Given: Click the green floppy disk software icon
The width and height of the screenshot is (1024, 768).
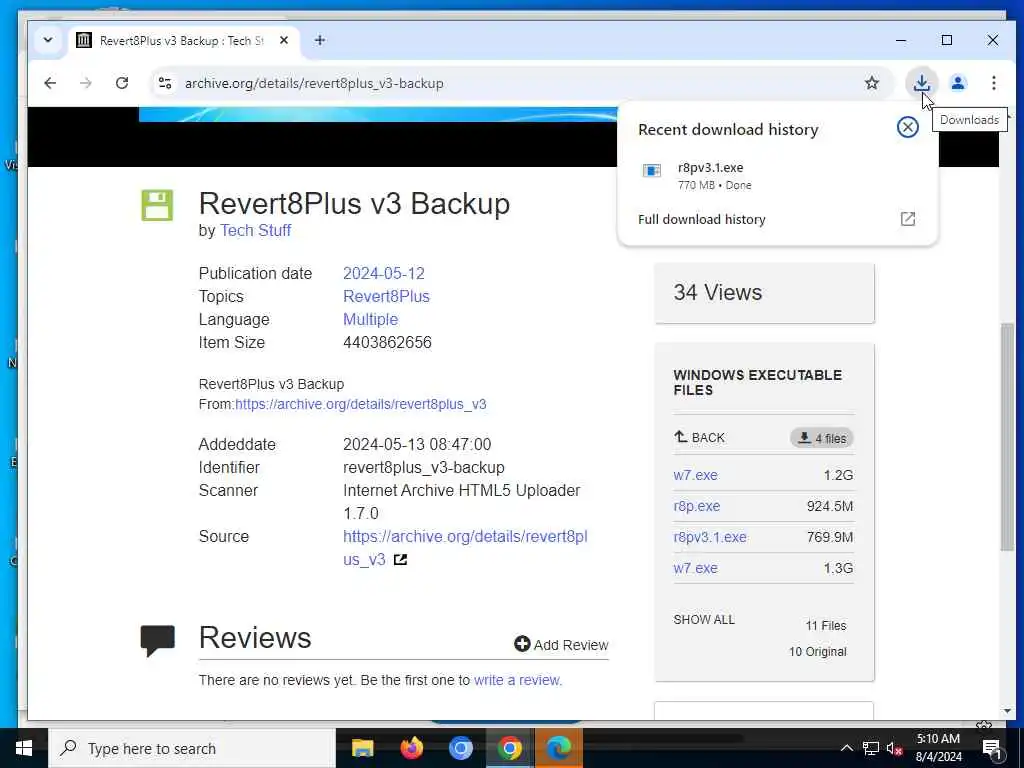Looking at the screenshot, I should tap(157, 205).
